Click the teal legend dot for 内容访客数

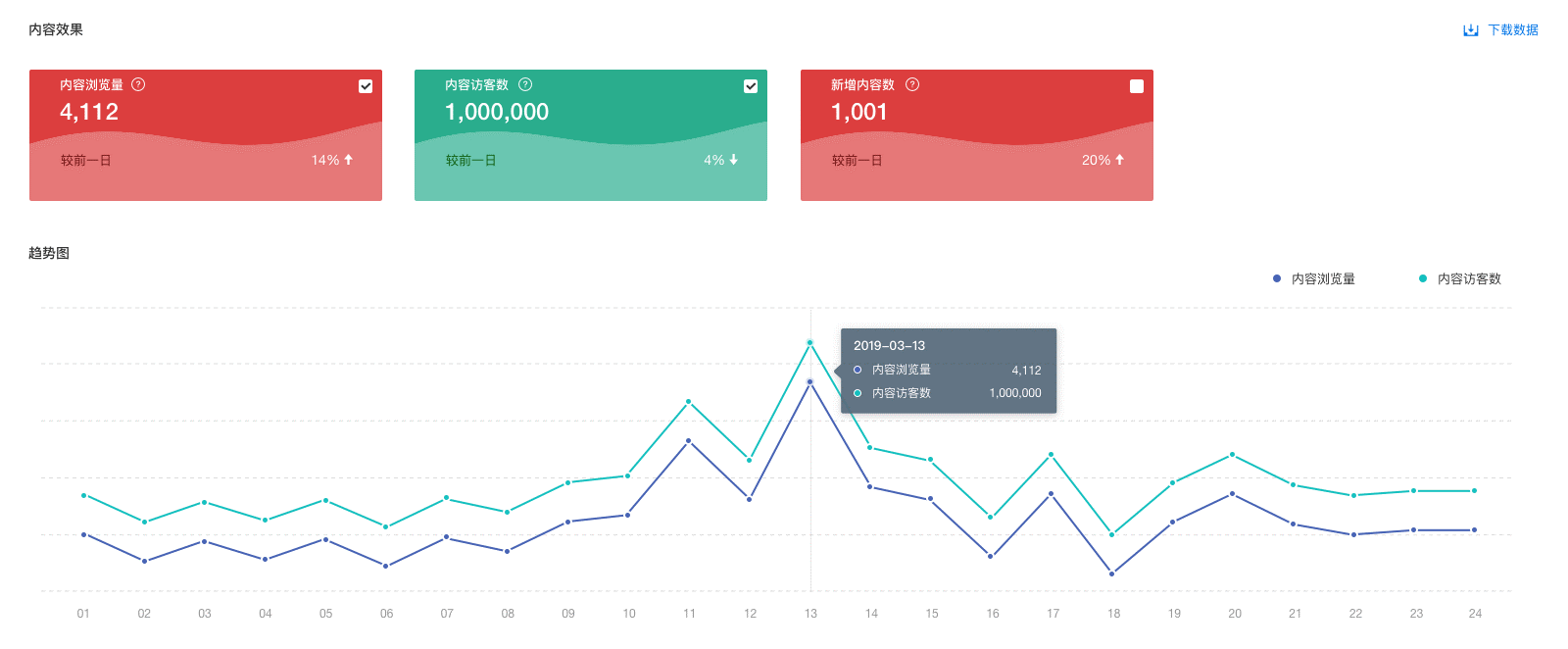tap(1423, 278)
